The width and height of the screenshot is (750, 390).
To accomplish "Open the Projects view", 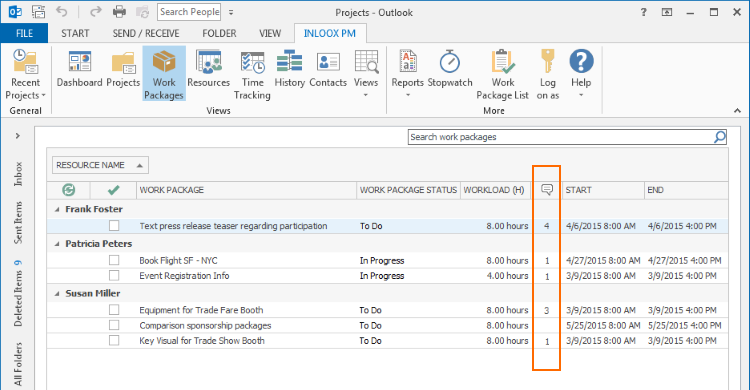I will [123, 69].
